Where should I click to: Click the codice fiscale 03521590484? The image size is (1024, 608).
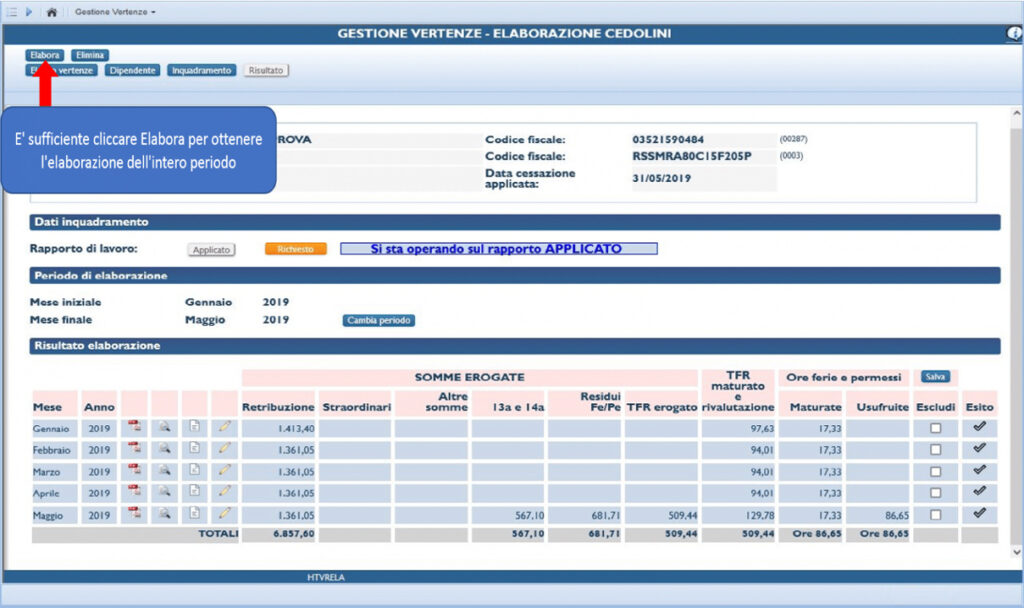[668, 139]
